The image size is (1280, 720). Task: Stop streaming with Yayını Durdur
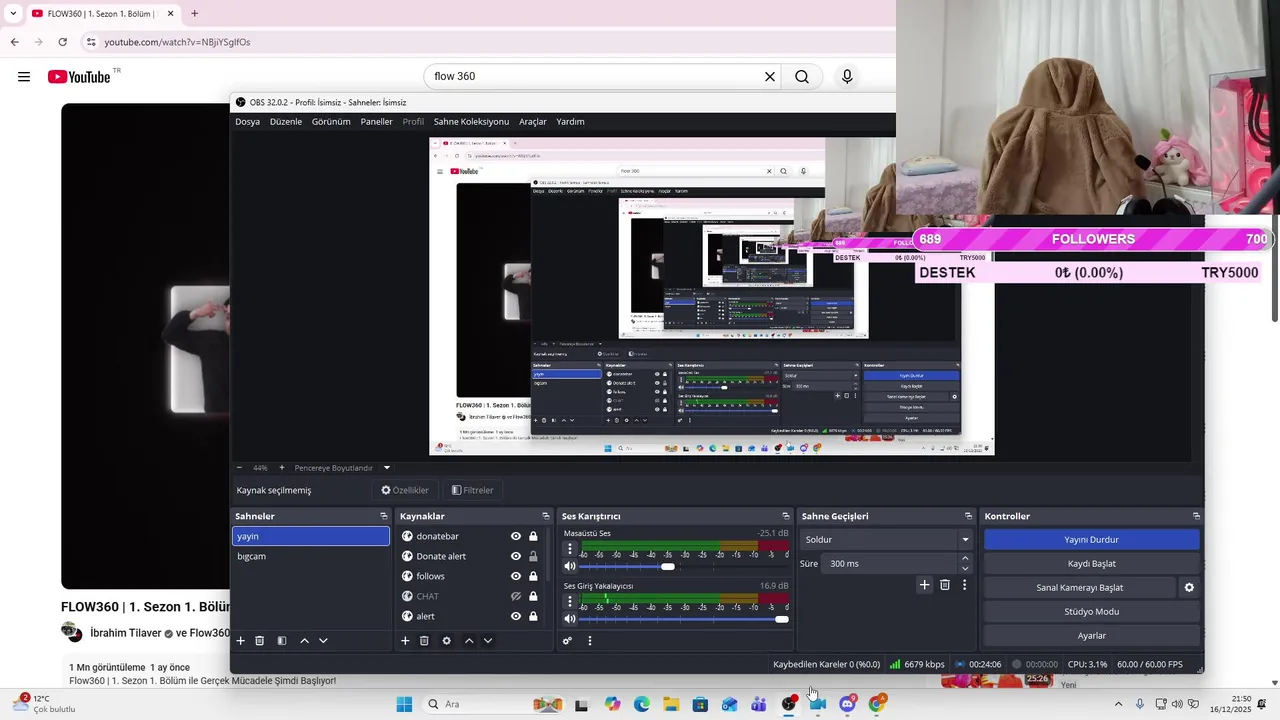coord(1091,540)
